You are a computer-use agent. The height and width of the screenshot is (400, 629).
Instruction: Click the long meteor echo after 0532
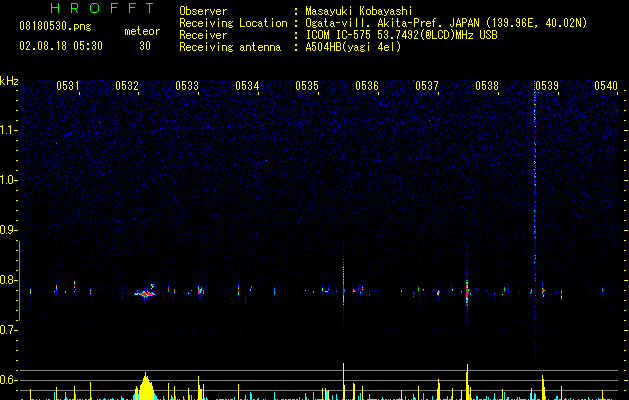coord(145,293)
